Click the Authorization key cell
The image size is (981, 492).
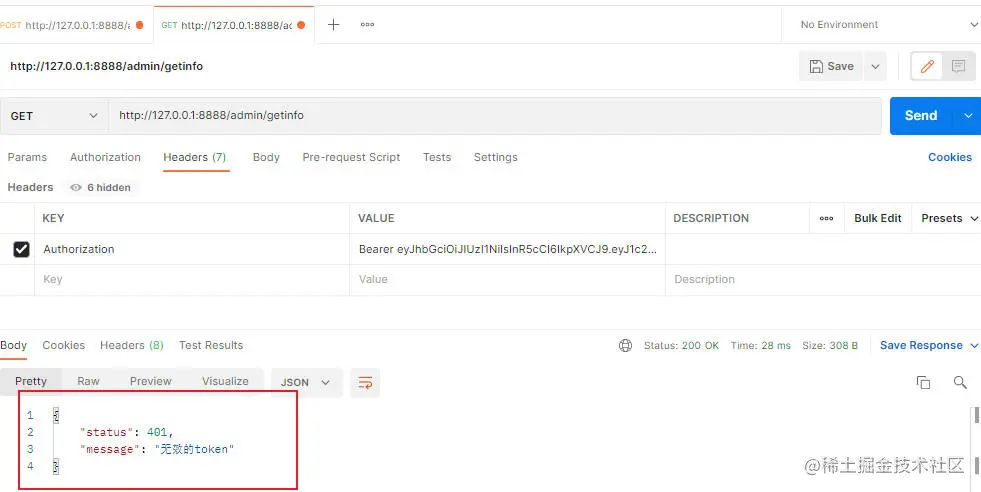pos(192,250)
